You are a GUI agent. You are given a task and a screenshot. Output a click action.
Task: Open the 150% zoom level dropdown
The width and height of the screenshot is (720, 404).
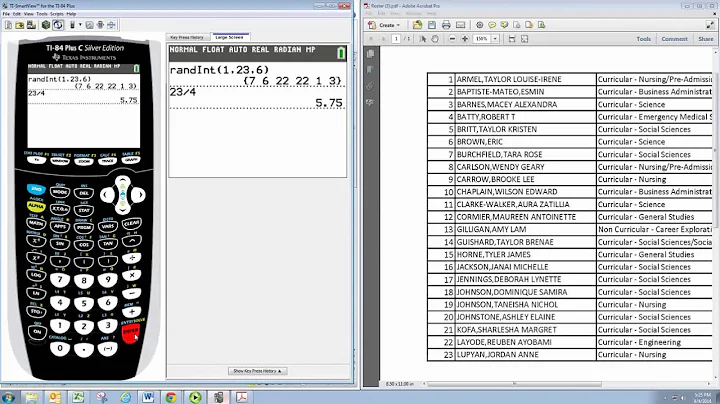coord(495,39)
